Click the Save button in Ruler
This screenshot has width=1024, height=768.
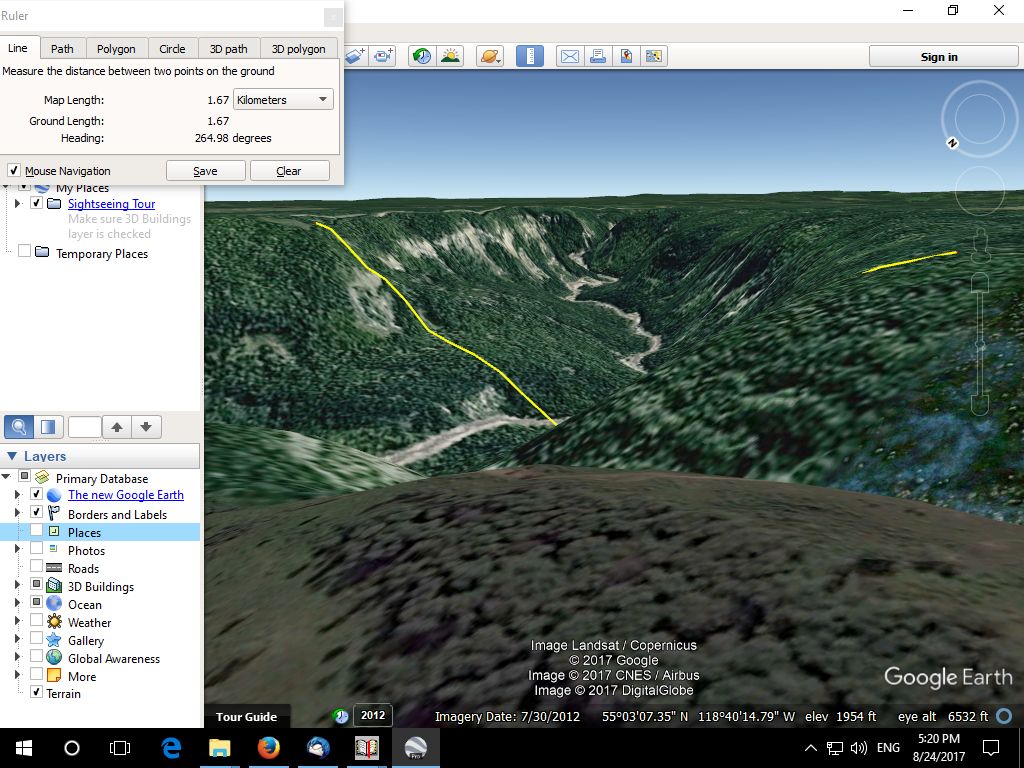tap(206, 170)
